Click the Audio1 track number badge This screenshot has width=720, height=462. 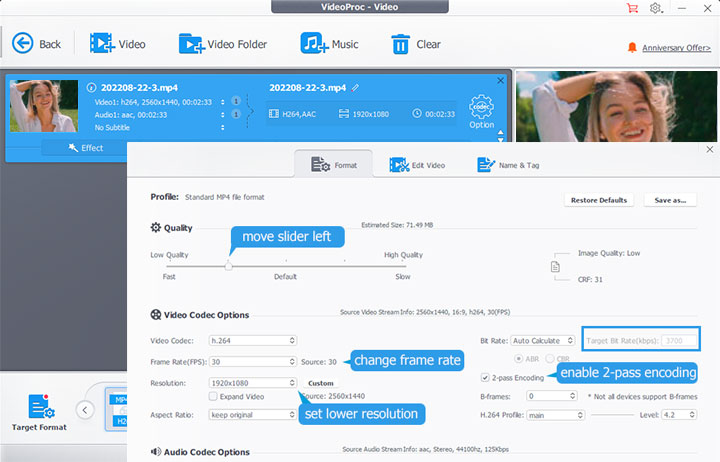(x=236, y=114)
